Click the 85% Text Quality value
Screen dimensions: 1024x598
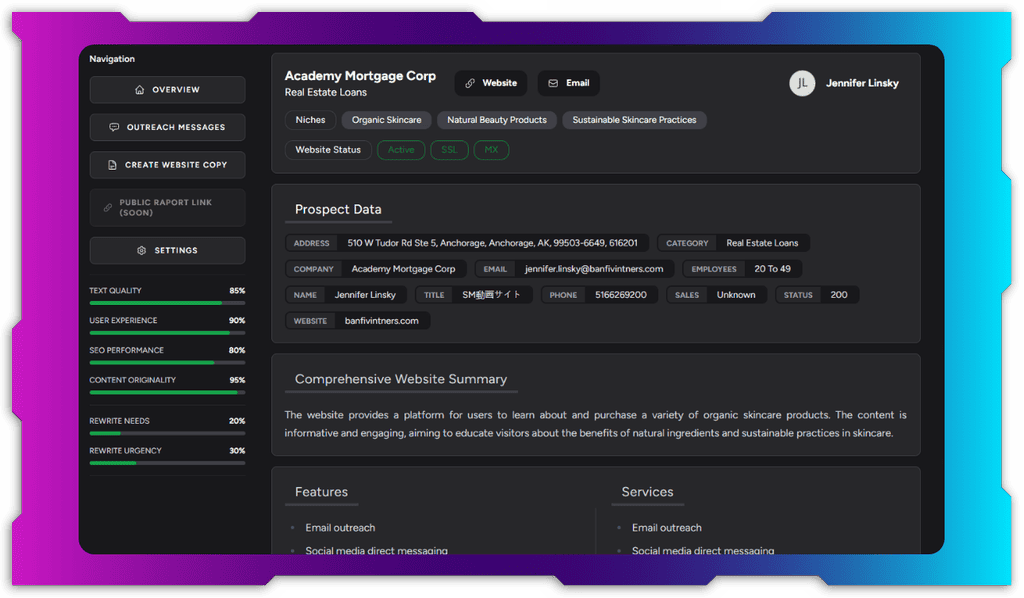coord(237,291)
